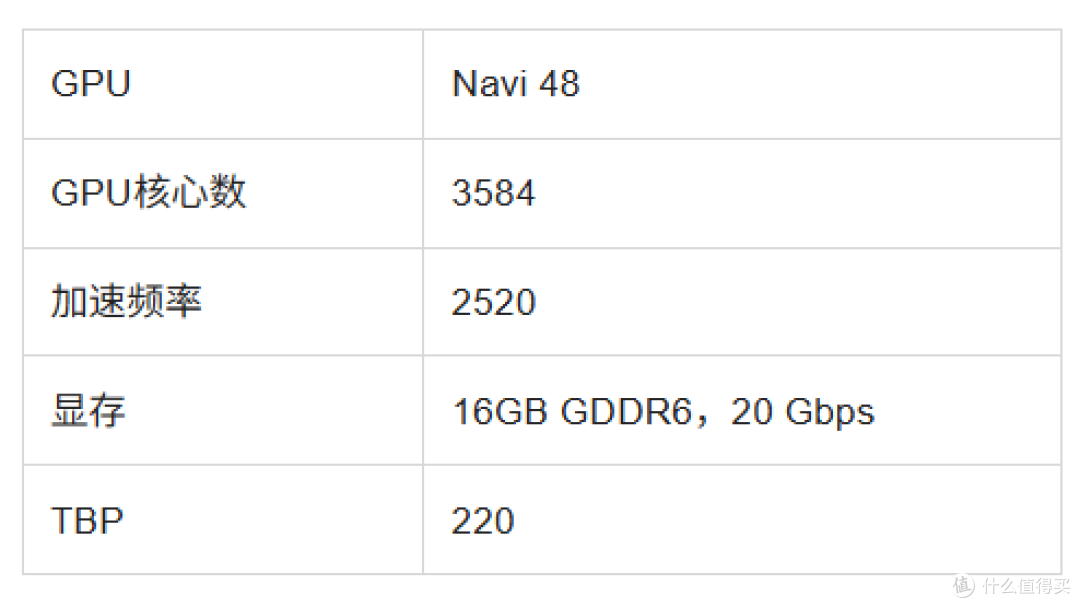Click the number 48 in Navi 48
1080x608 pixels.
click(559, 84)
